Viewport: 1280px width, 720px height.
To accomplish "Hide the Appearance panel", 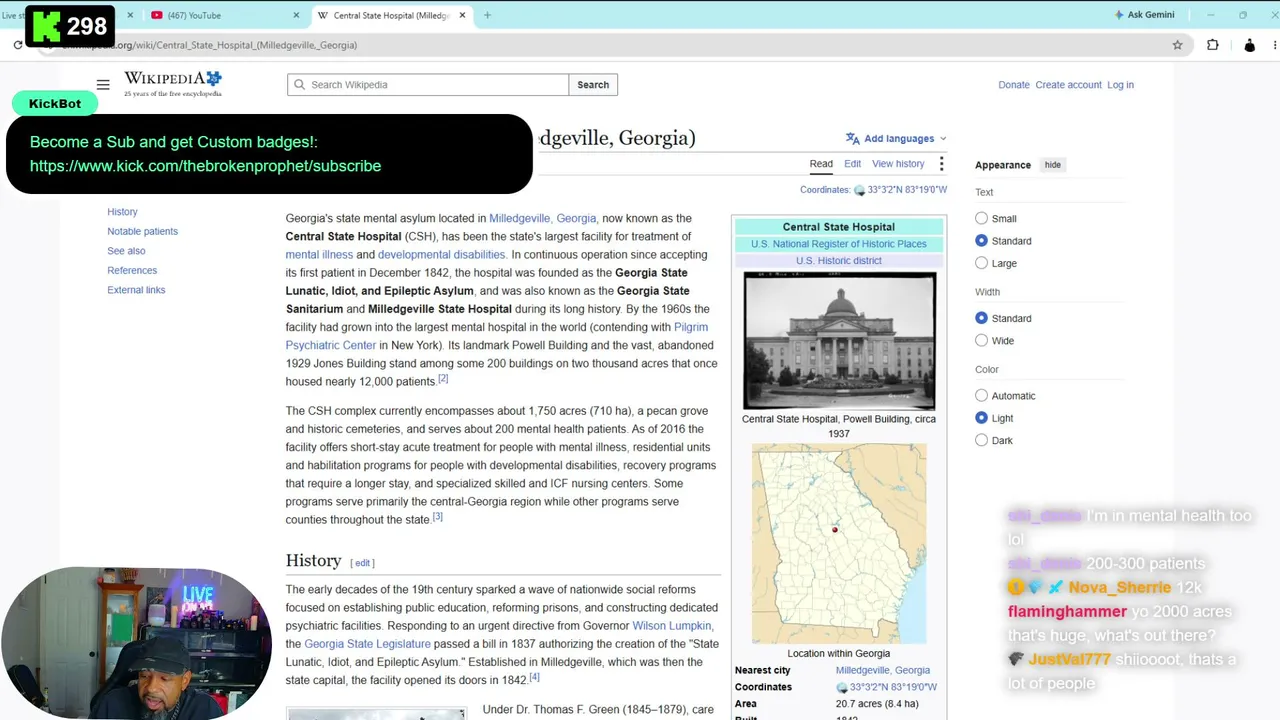I will coord(1052,165).
